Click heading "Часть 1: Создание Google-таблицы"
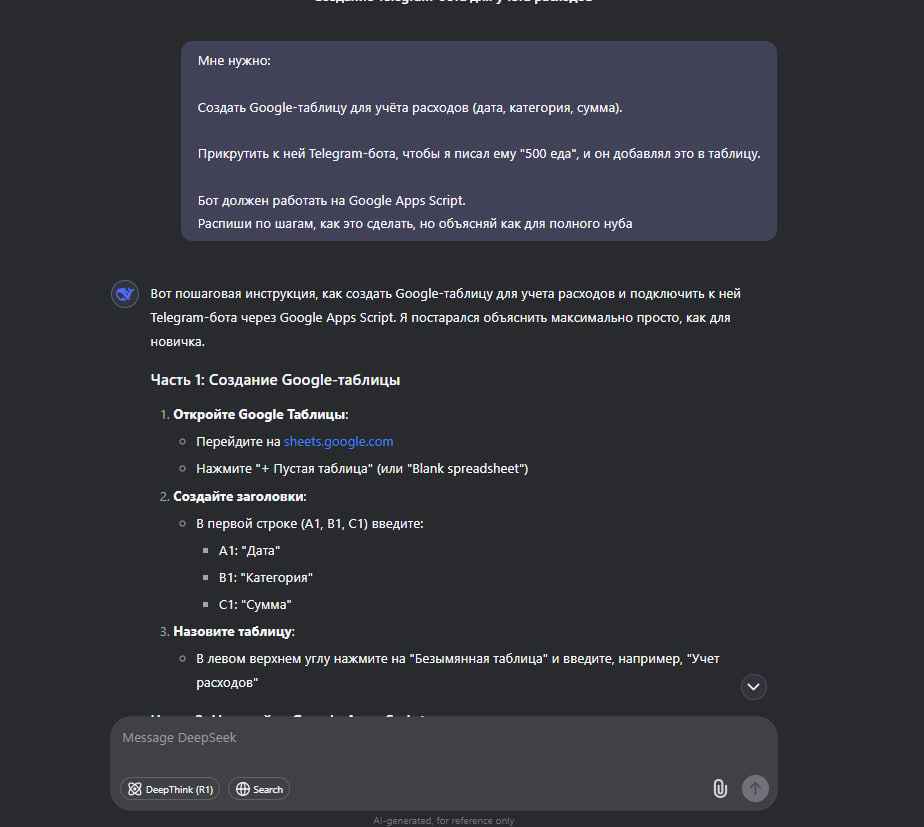The image size is (924, 827). click(275, 380)
